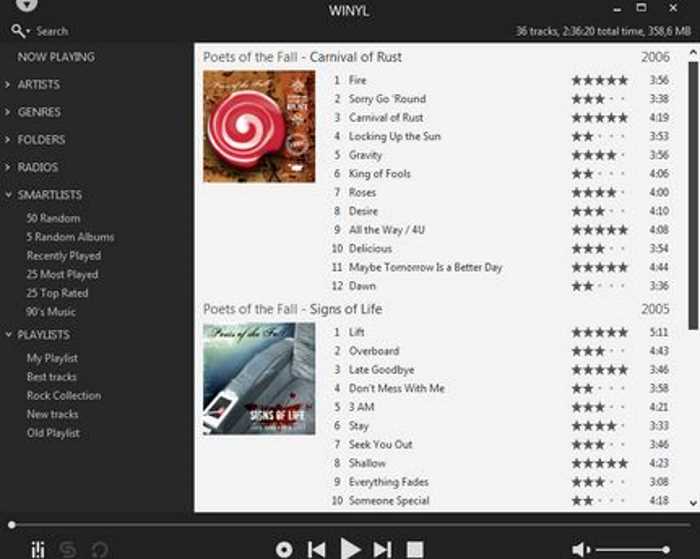Open NOW PLAYING view
The height and width of the screenshot is (559, 700).
click(x=56, y=57)
